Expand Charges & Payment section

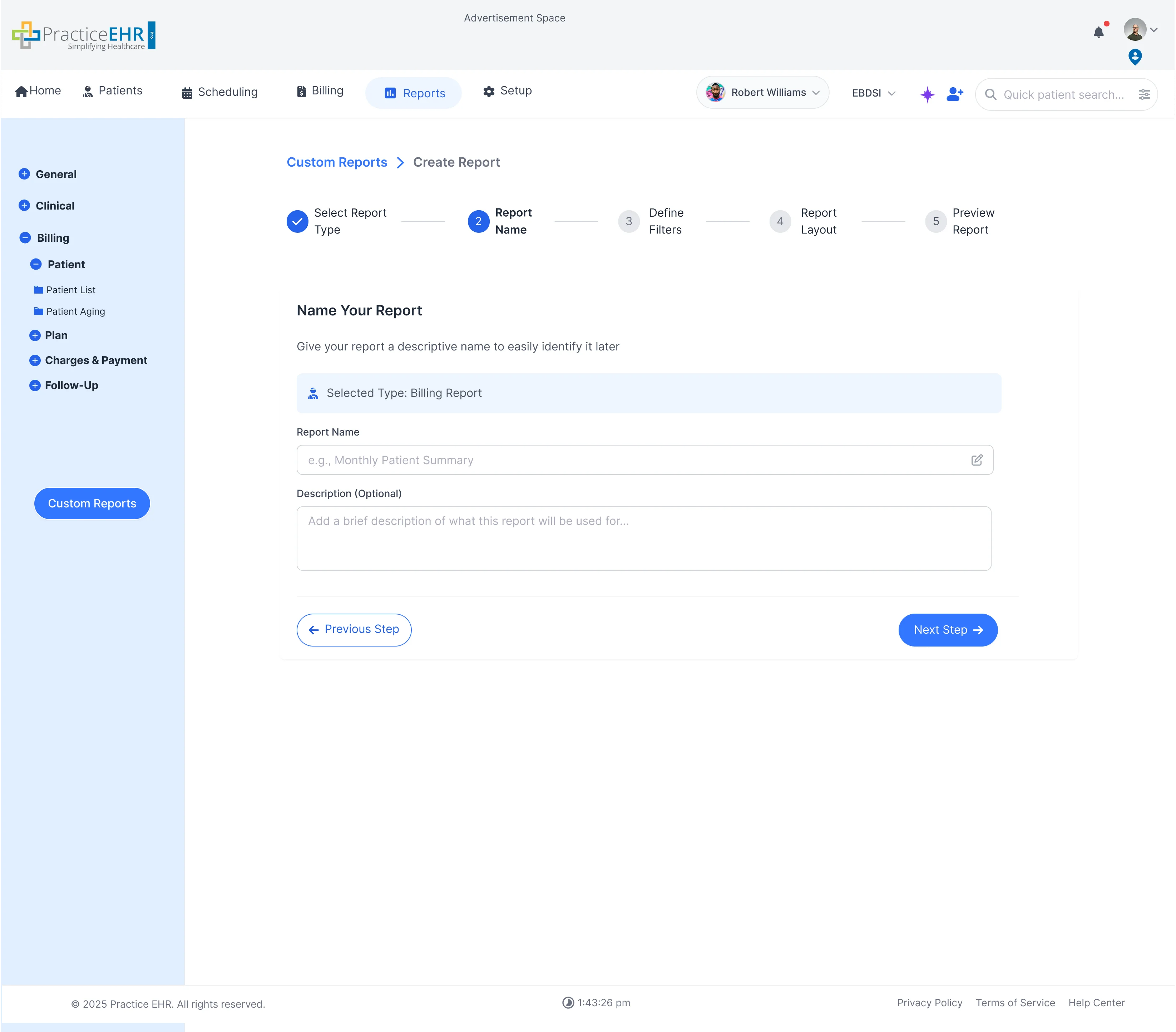[x=35, y=360]
